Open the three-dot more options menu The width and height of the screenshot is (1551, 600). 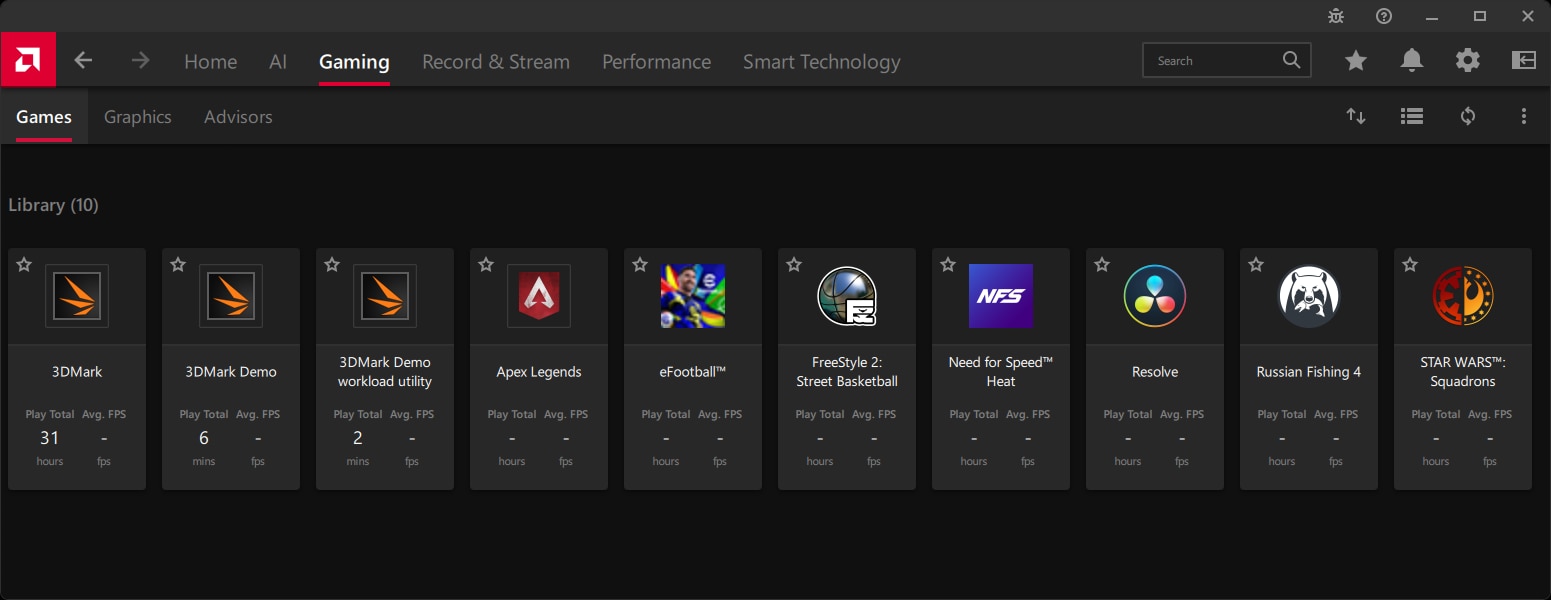pos(1524,116)
